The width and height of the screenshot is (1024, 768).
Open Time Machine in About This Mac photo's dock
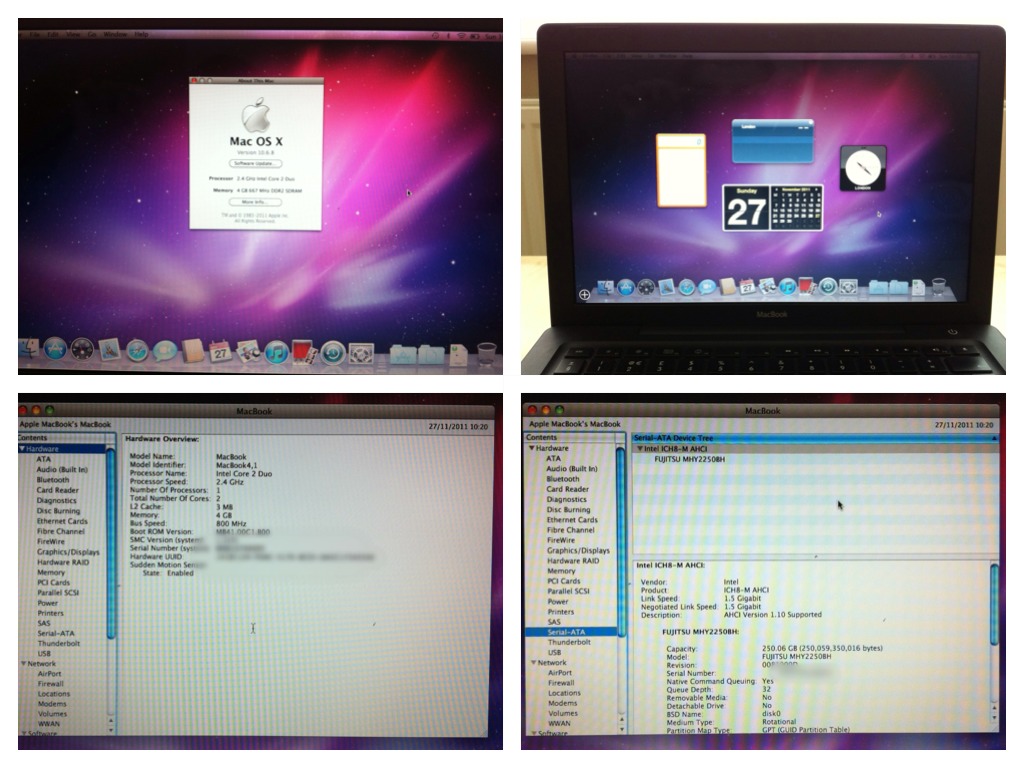pos(333,353)
